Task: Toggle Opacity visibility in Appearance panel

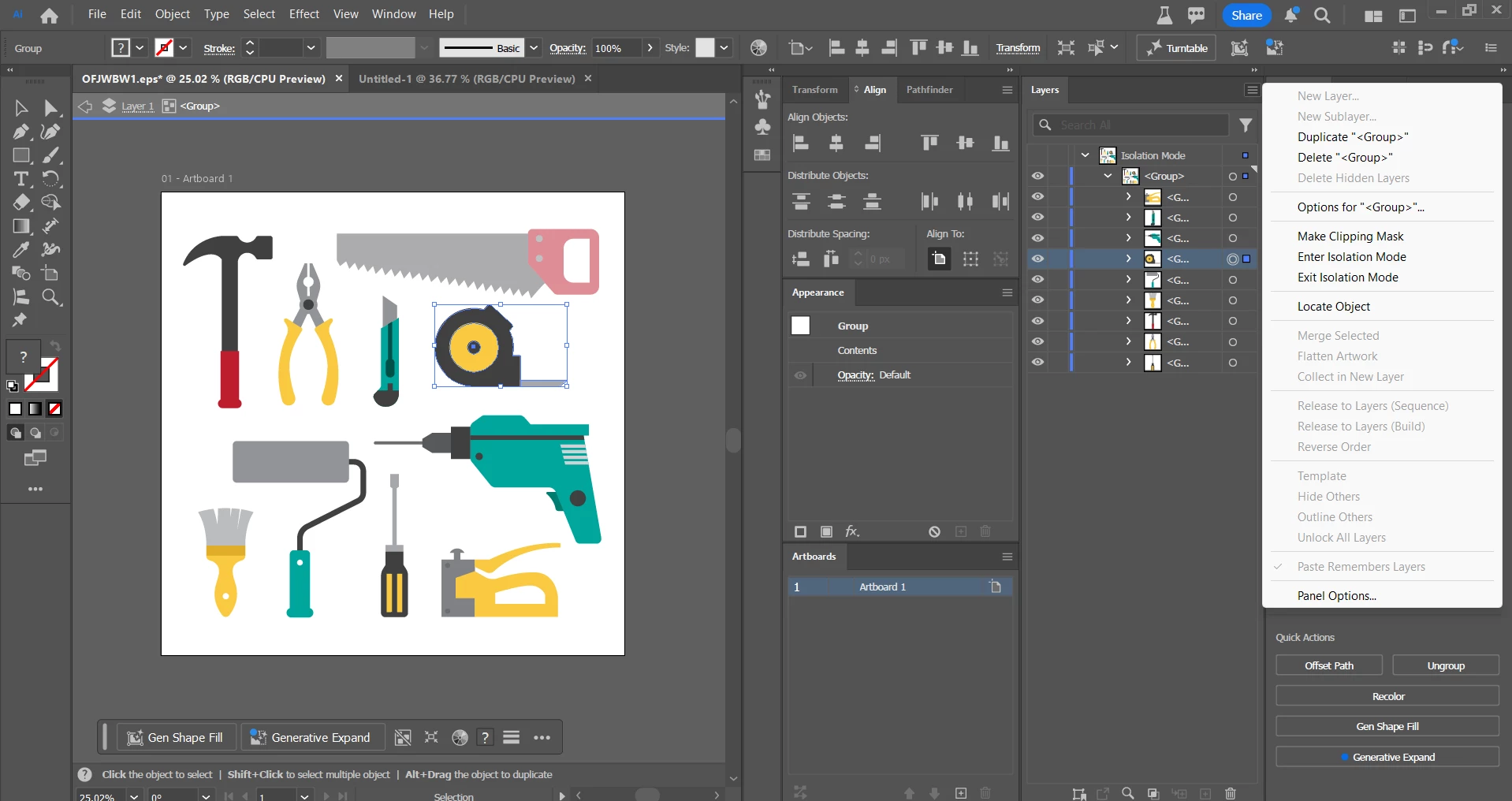Action: [x=800, y=375]
